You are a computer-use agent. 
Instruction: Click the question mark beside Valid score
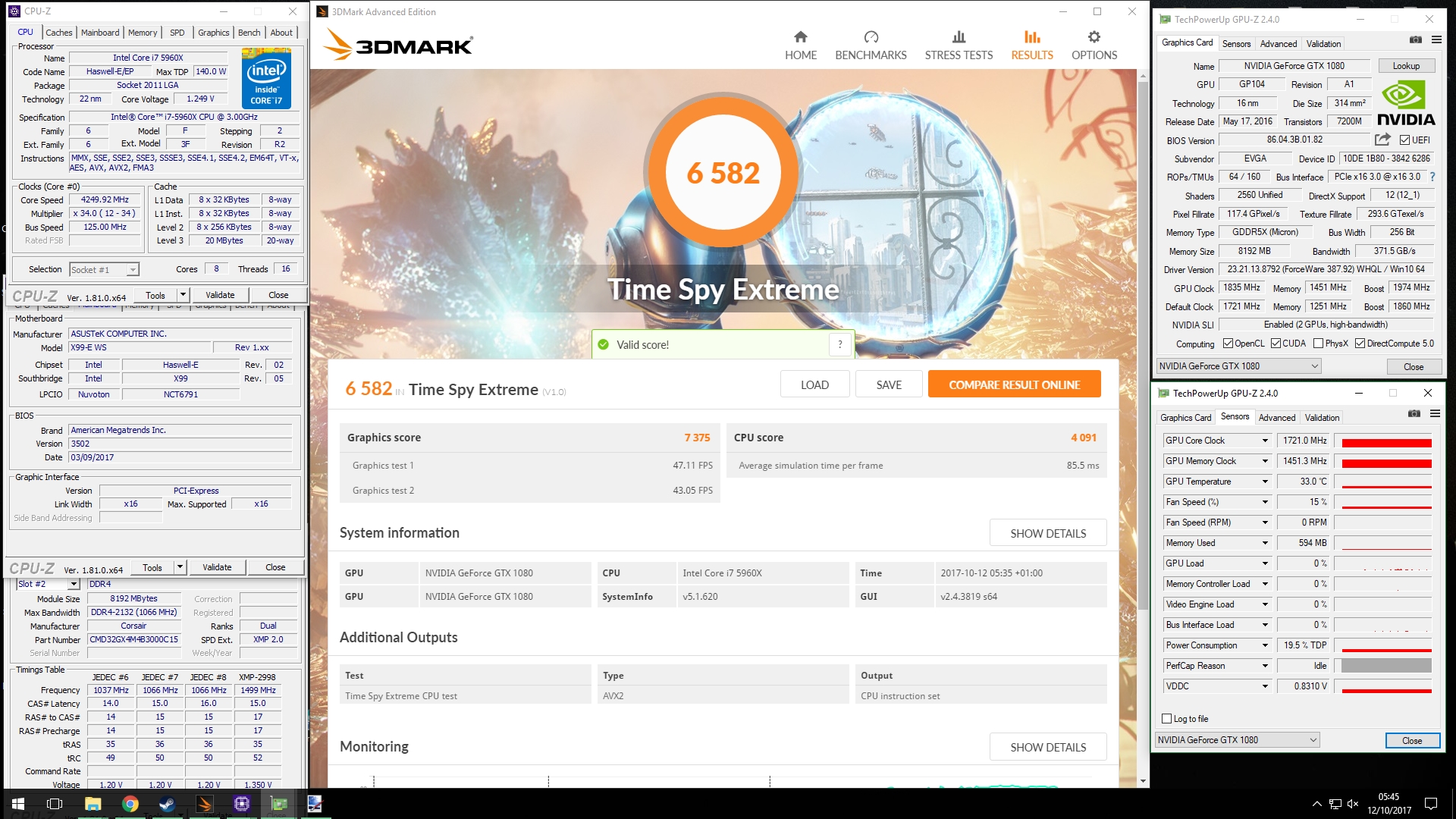point(839,344)
